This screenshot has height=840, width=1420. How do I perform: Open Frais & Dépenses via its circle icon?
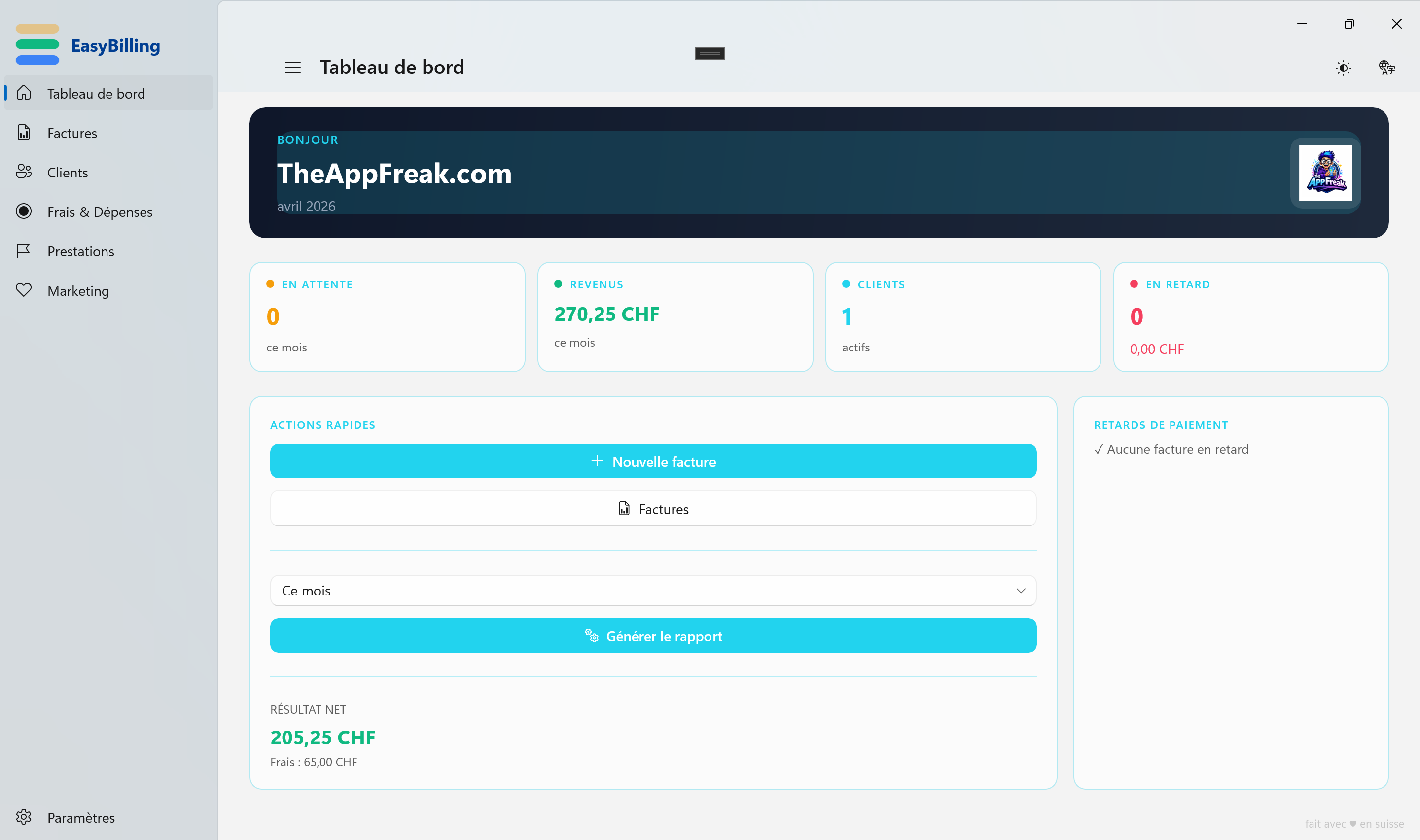point(24,211)
